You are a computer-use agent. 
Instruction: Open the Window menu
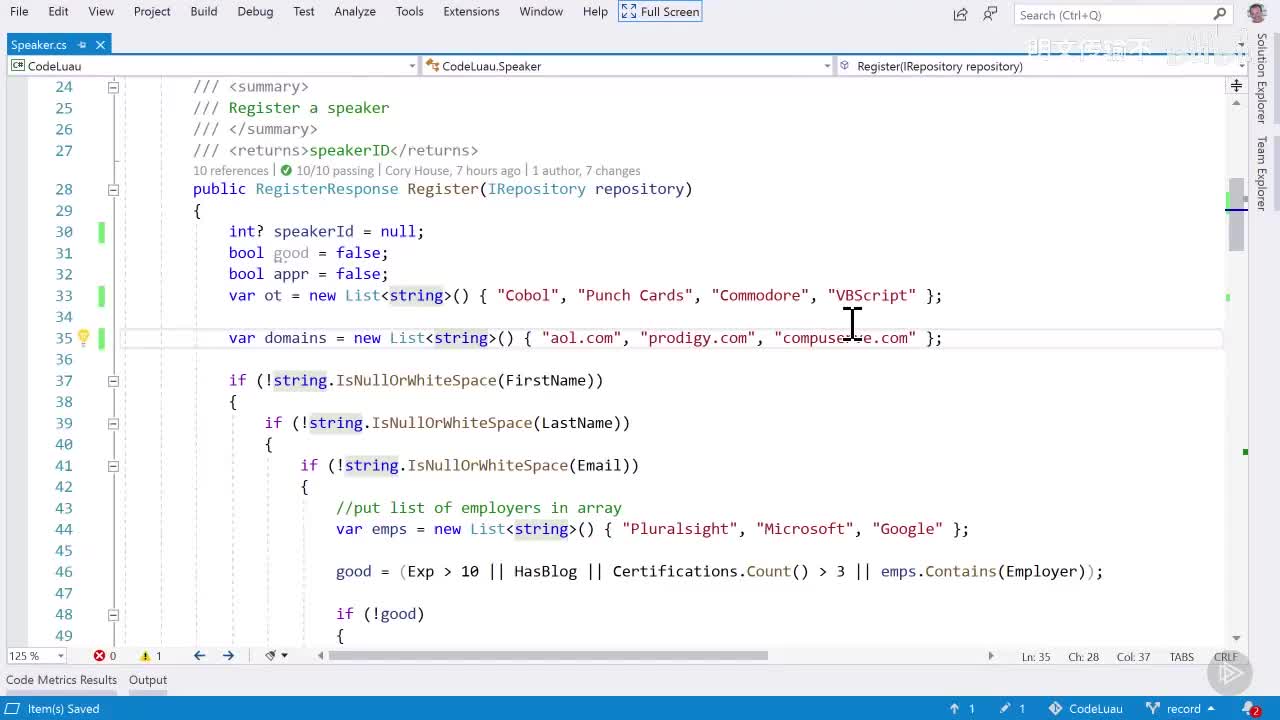[541, 11]
